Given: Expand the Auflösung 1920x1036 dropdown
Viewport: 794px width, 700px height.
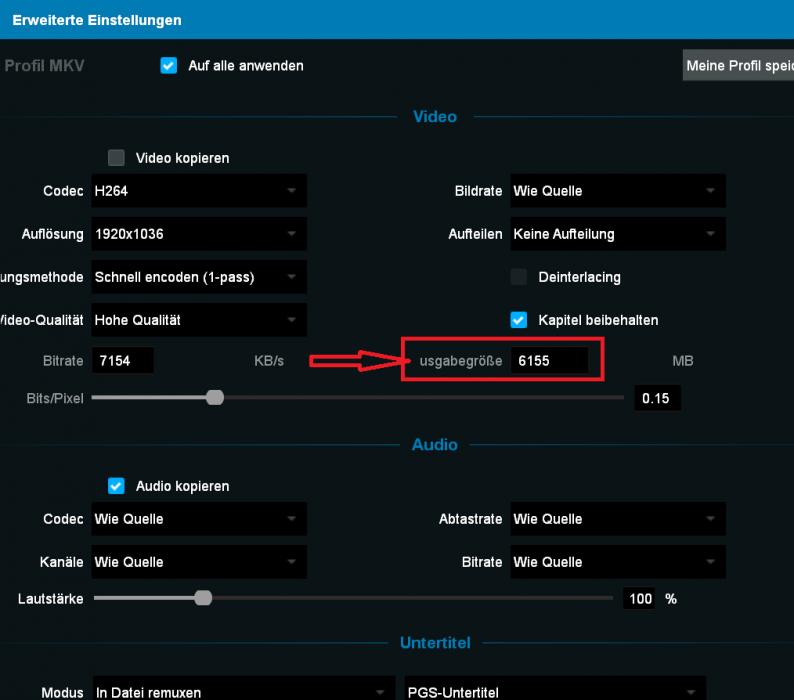Looking at the screenshot, I should point(199,234).
